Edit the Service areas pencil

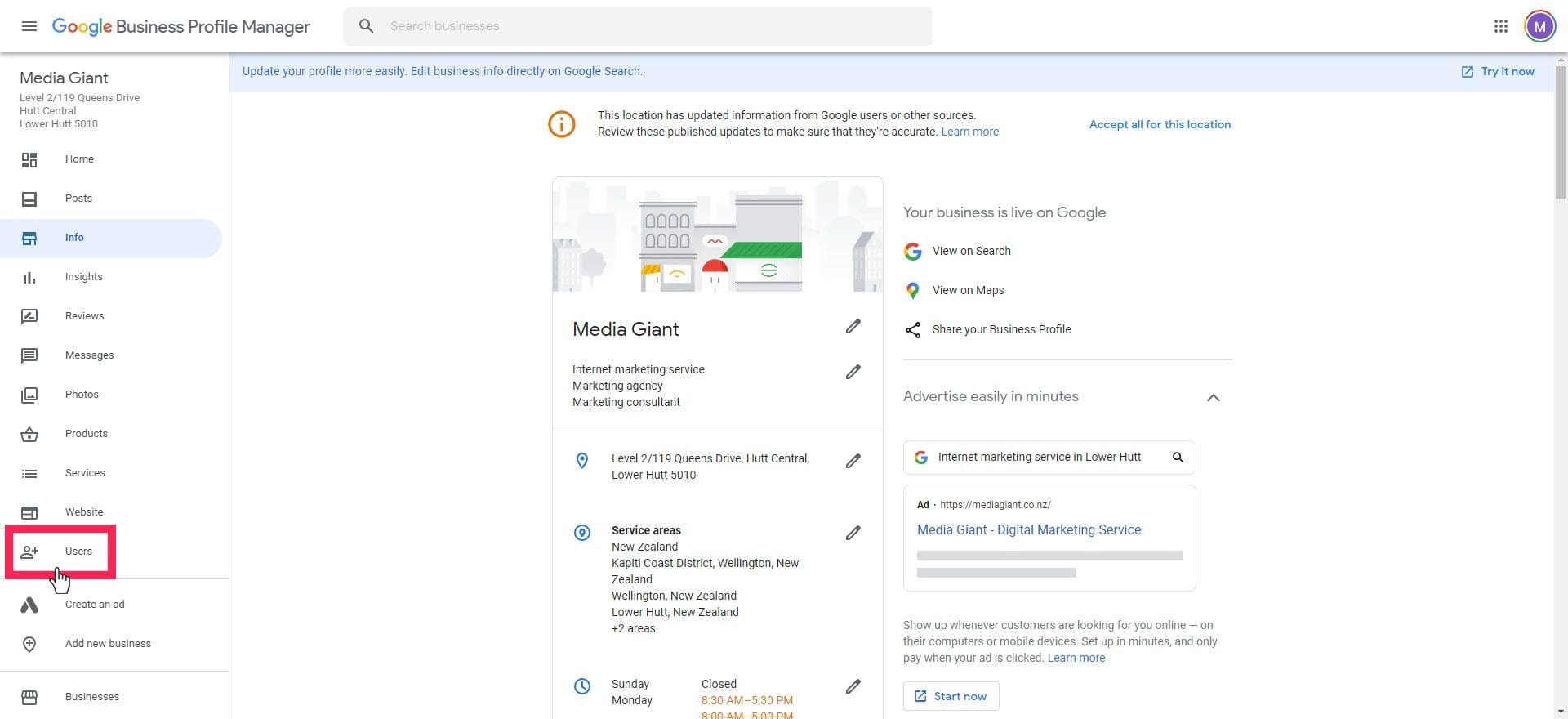pos(853,534)
